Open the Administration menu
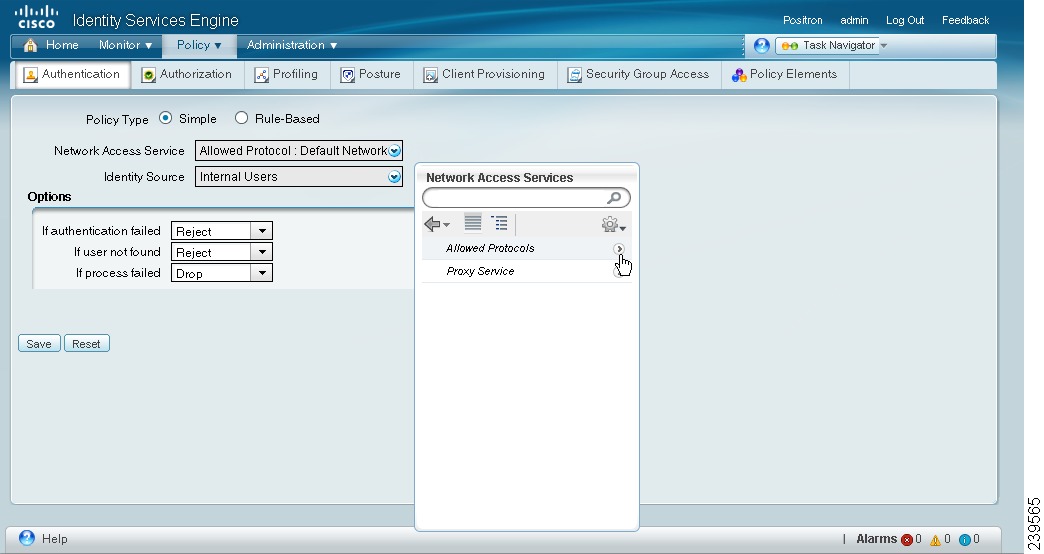 (292, 45)
